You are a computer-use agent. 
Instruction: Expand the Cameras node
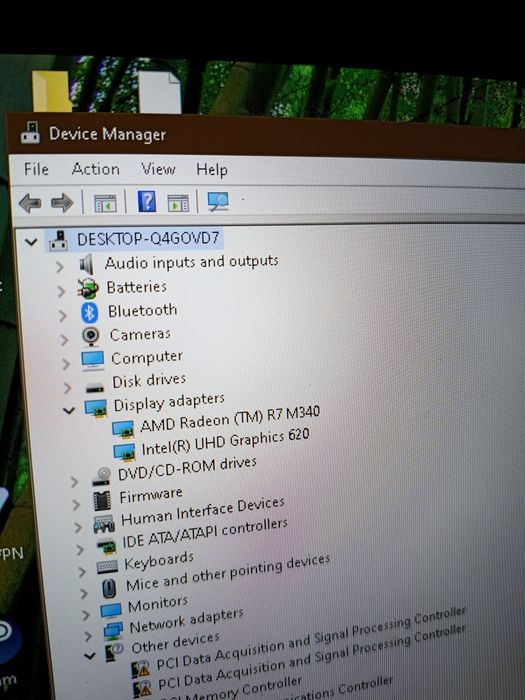[65, 340]
